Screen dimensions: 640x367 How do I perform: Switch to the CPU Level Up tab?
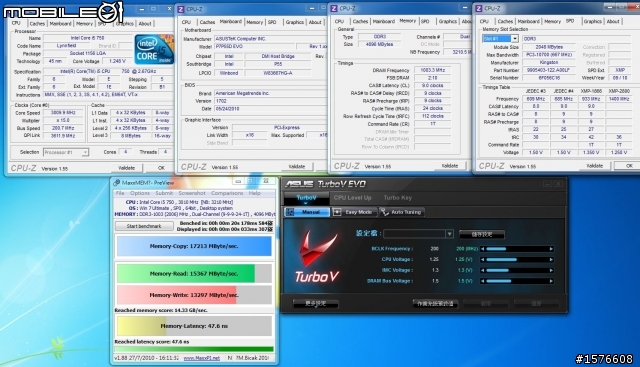(x=353, y=198)
